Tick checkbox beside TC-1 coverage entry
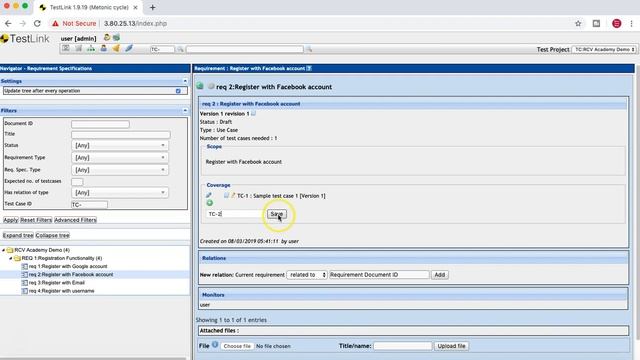640x360 pixels. (226, 196)
